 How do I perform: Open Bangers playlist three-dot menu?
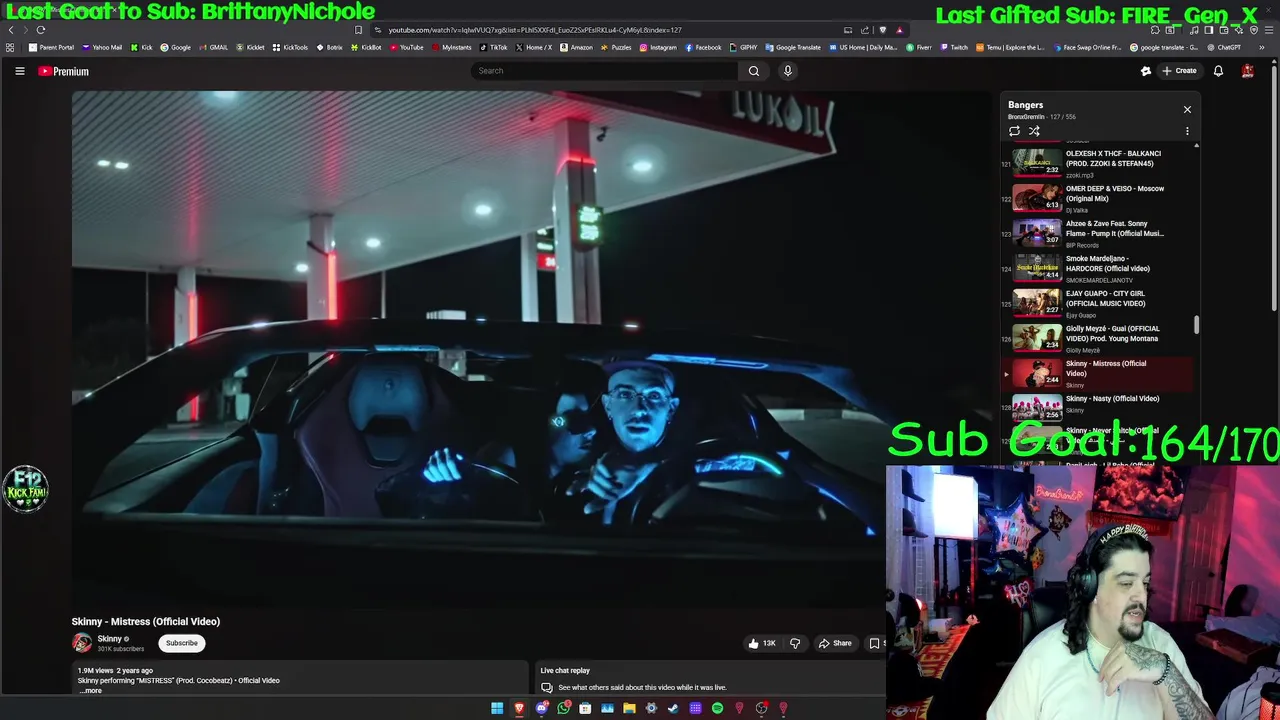tap(1187, 131)
